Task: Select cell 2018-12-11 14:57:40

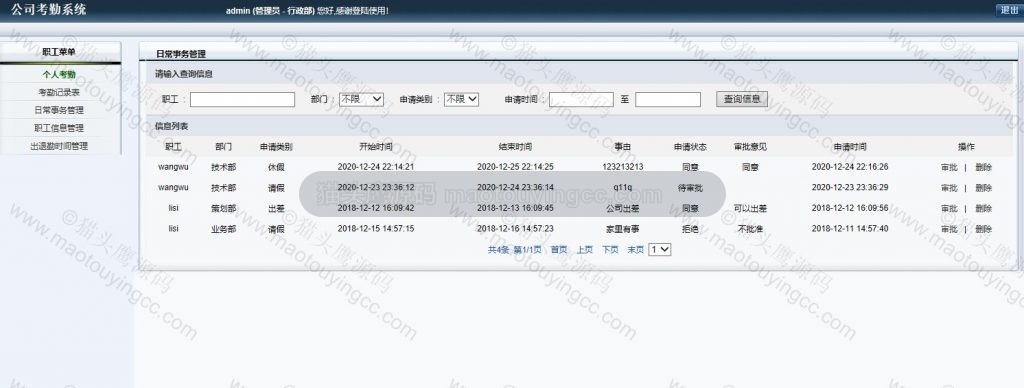Action: (x=850, y=229)
